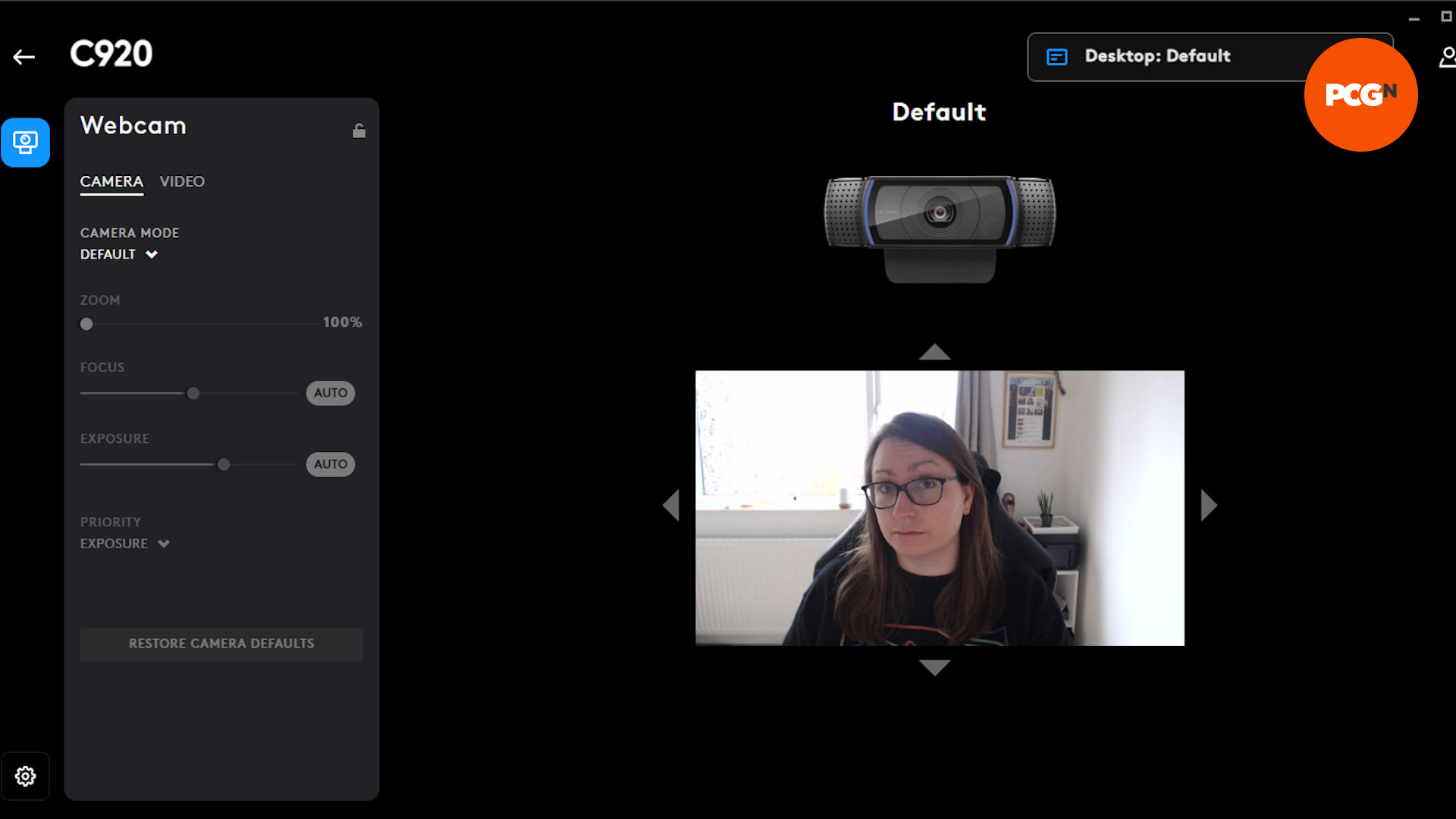Click the live webcam preview thumbnail
Viewport: 1456px width, 819px height.
click(939, 508)
